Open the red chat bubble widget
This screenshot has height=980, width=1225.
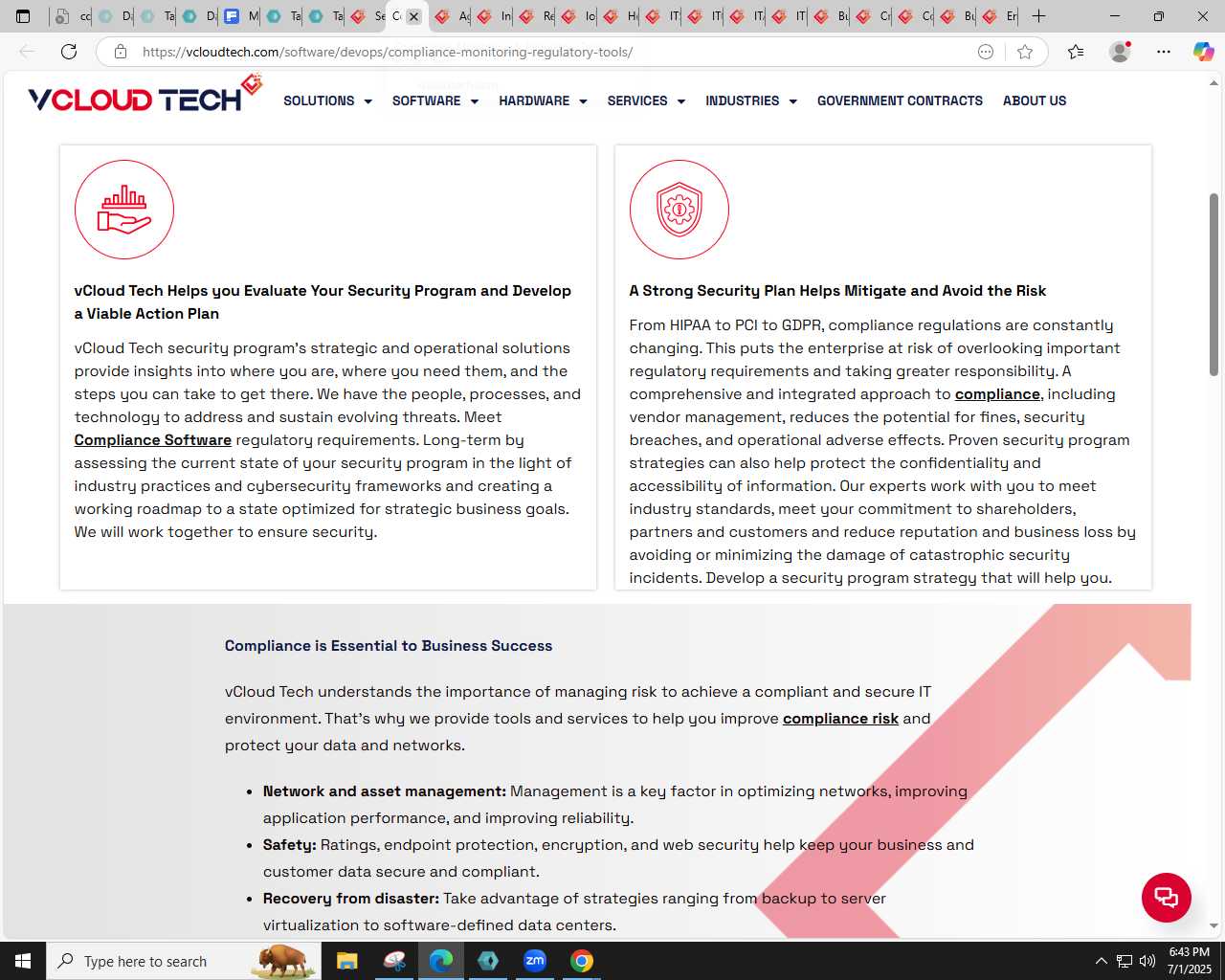click(1166, 898)
